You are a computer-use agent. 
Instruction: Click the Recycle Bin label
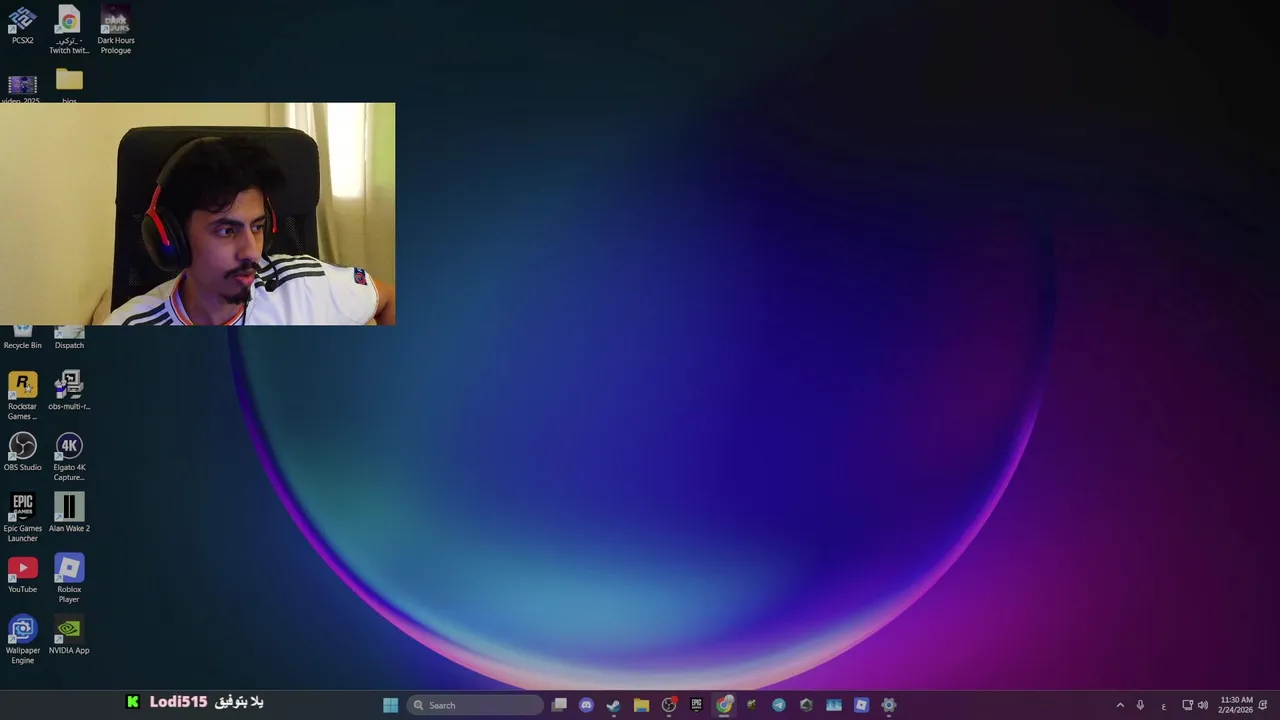[22, 345]
